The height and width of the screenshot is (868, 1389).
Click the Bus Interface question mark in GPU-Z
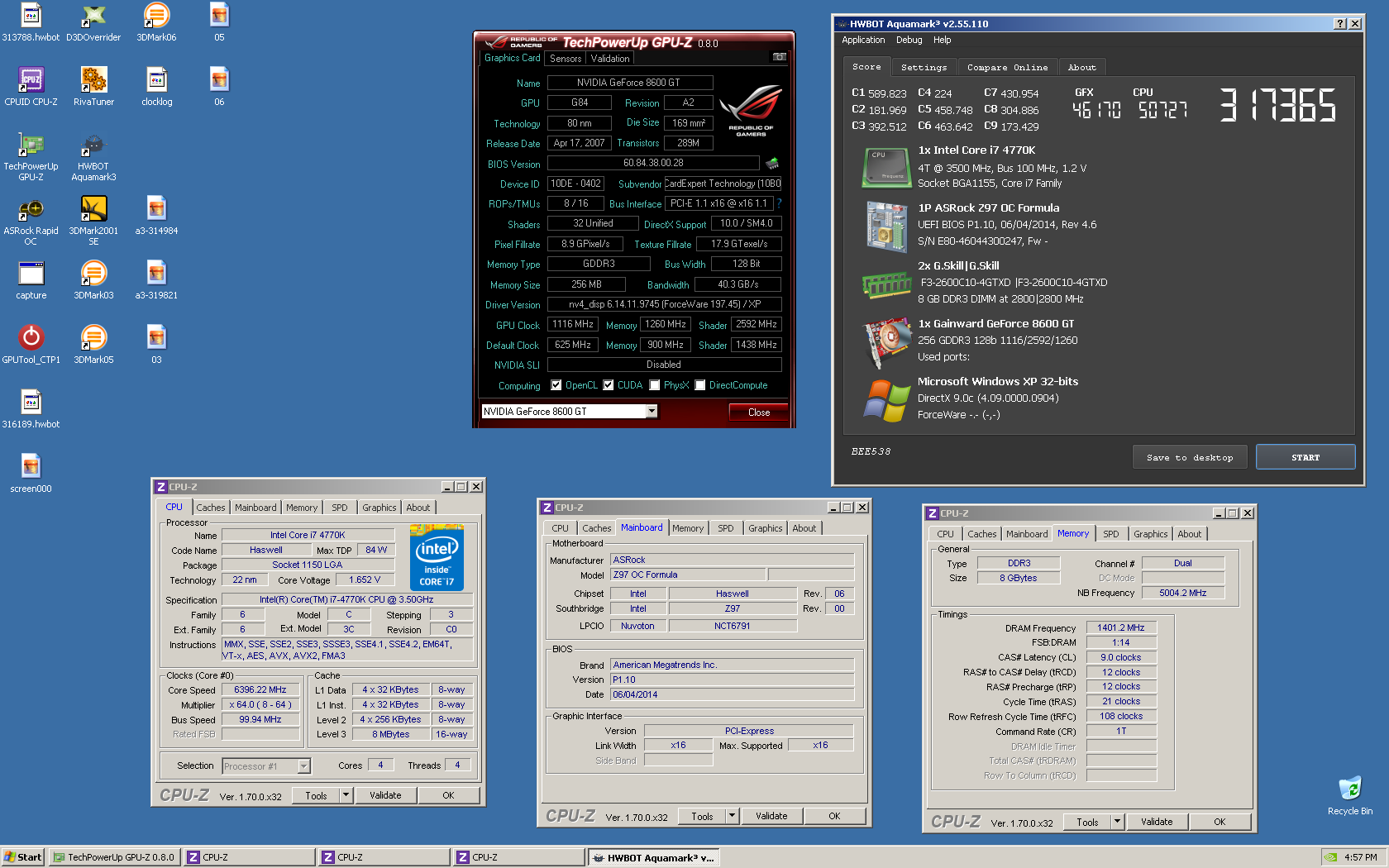click(x=779, y=203)
